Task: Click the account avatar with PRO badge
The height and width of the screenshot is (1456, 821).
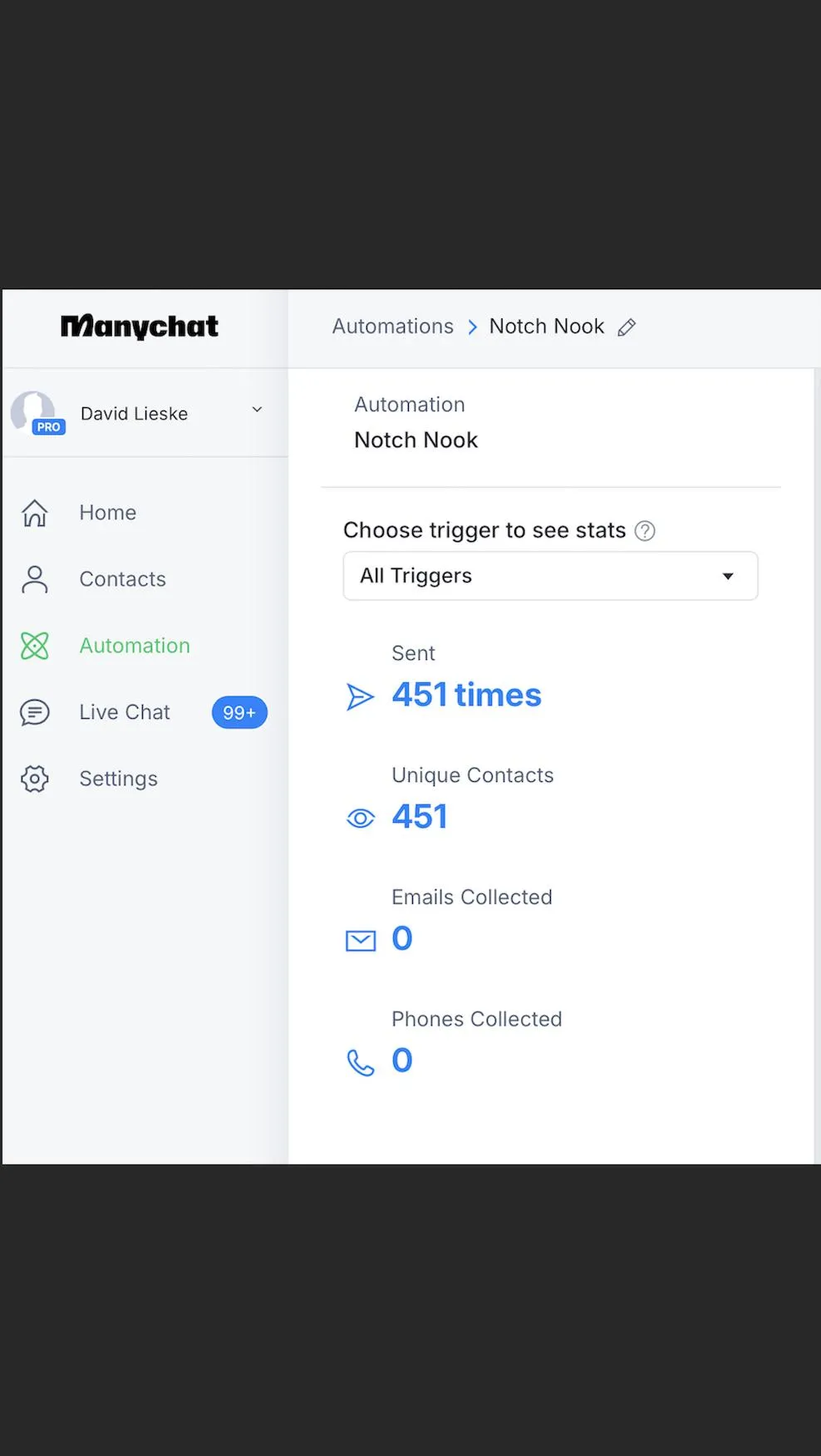Action: coord(36,413)
